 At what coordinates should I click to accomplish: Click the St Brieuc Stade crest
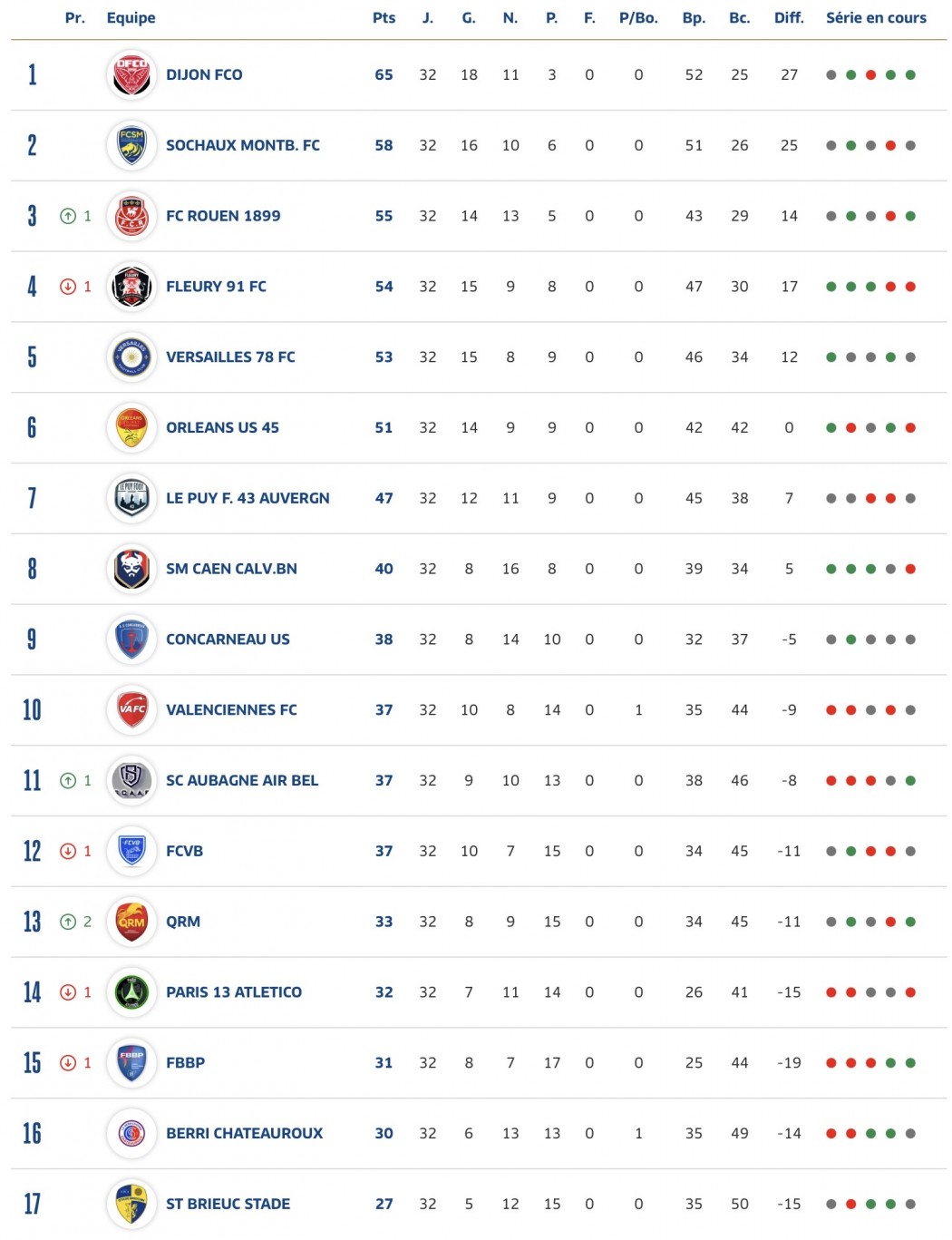(x=131, y=1204)
